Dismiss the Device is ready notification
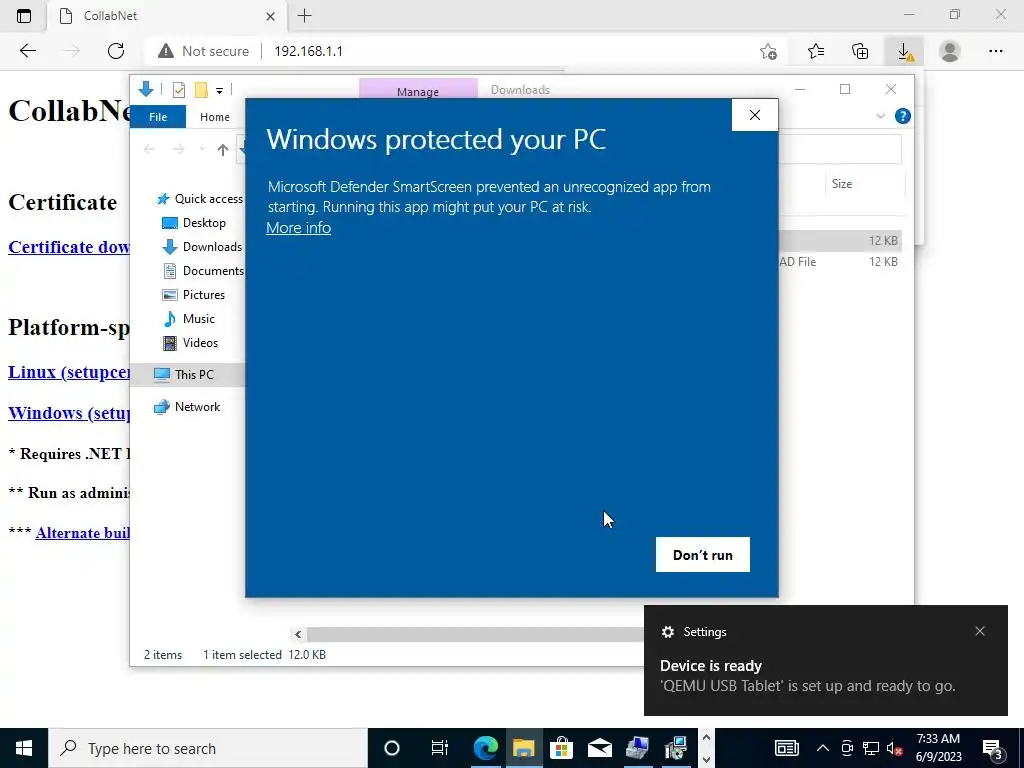 coord(980,631)
